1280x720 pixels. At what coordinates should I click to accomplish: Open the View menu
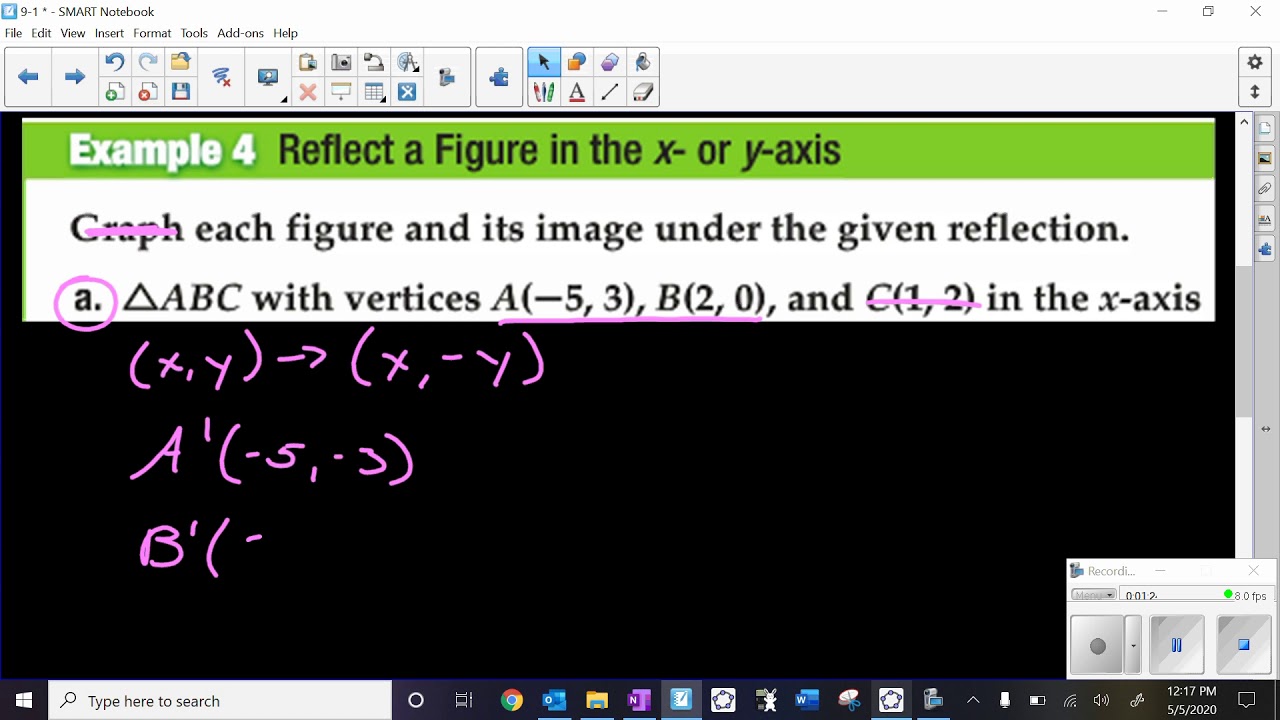click(73, 33)
